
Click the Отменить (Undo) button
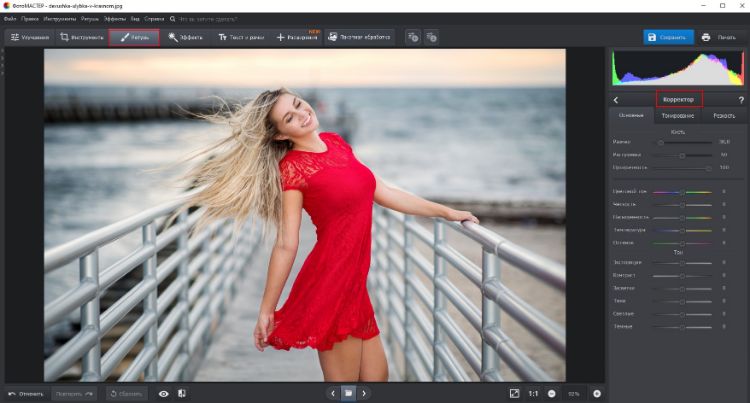point(26,393)
